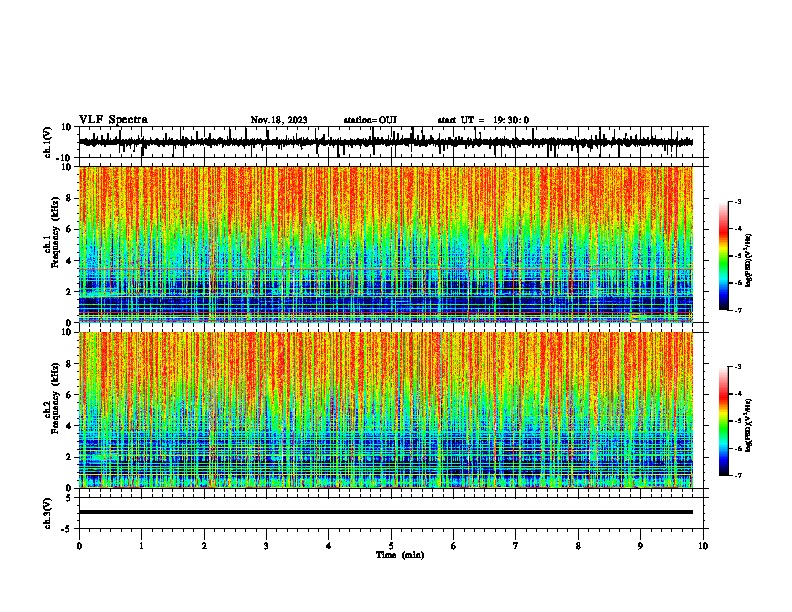Click the ch.1 voltage waveform trace
792x612 pixels.
386,142
